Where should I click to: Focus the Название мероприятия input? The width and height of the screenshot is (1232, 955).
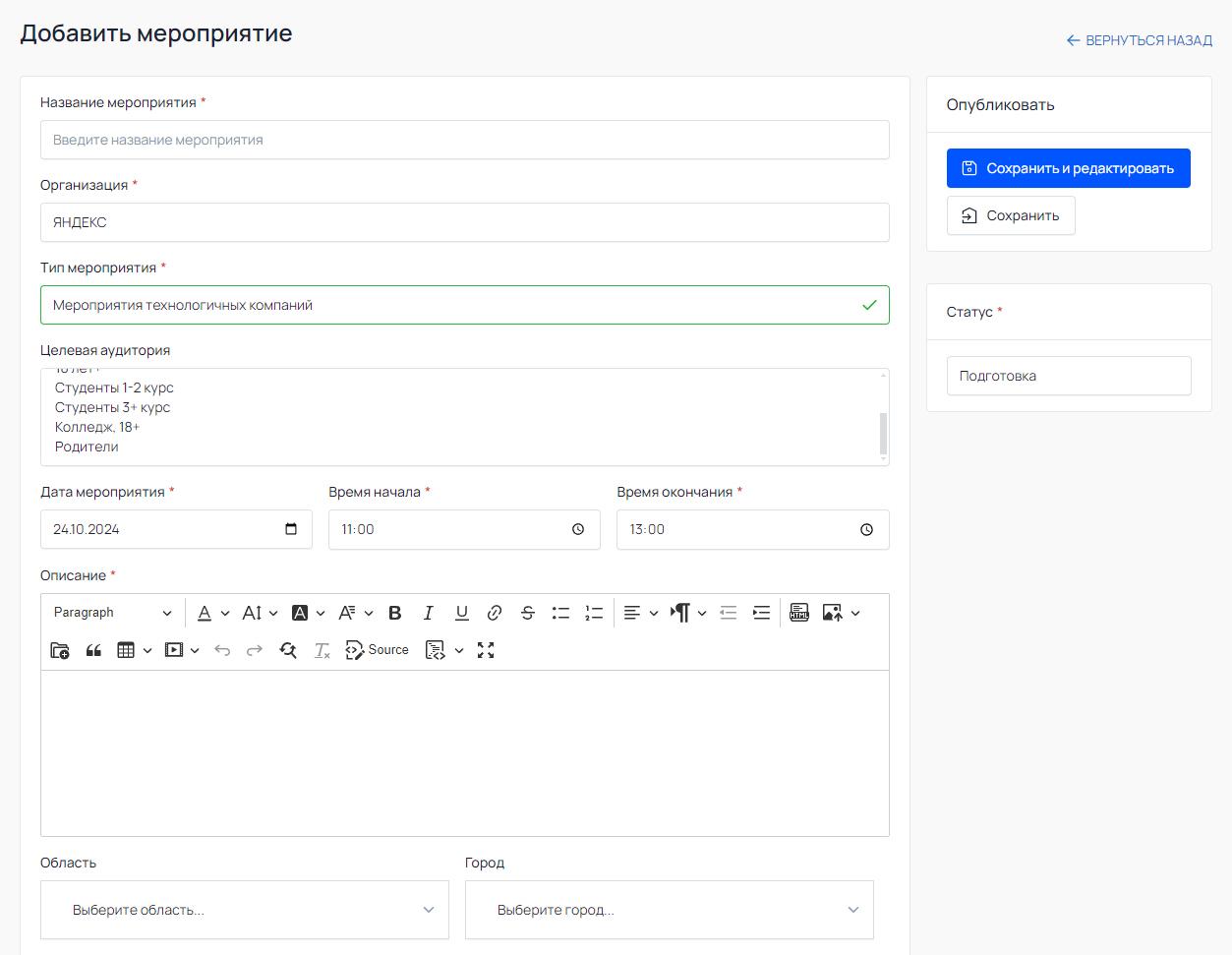point(465,140)
